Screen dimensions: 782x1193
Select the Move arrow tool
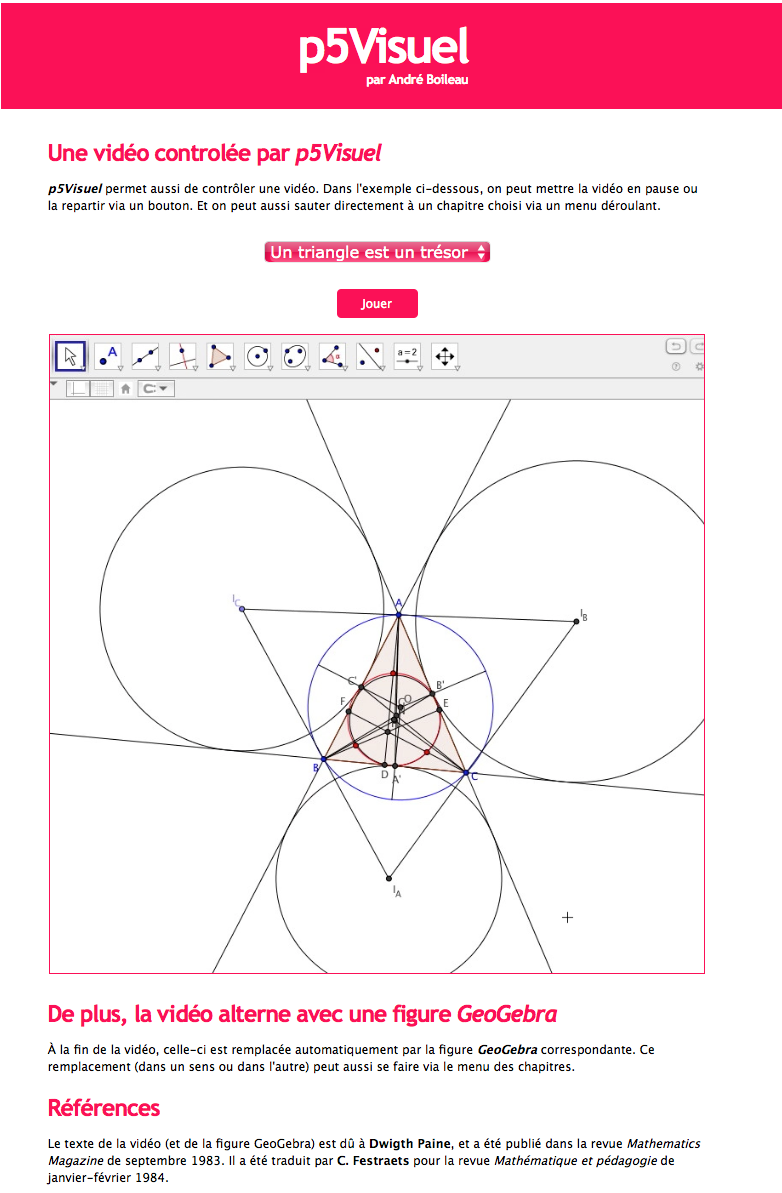click(70, 356)
